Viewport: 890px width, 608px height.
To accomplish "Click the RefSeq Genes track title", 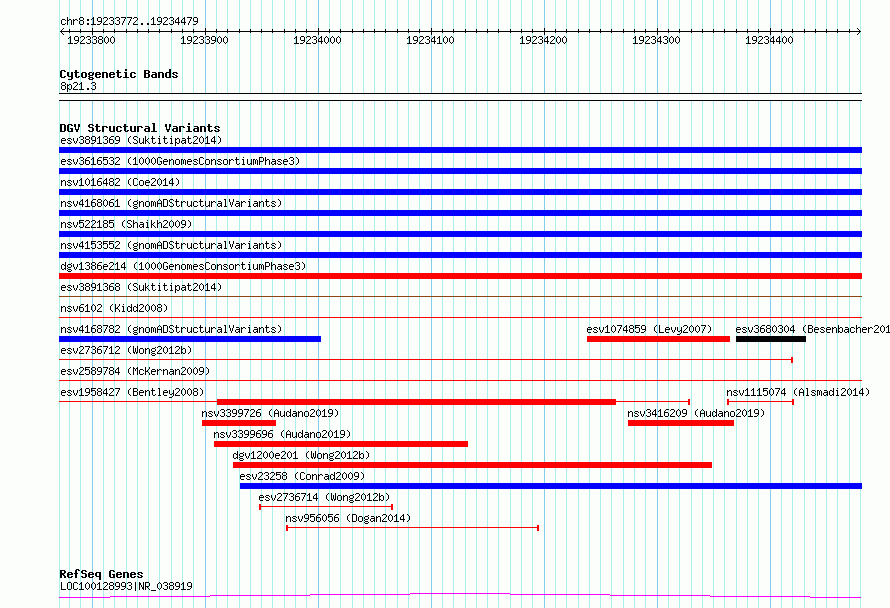I will (x=102, y=574).
